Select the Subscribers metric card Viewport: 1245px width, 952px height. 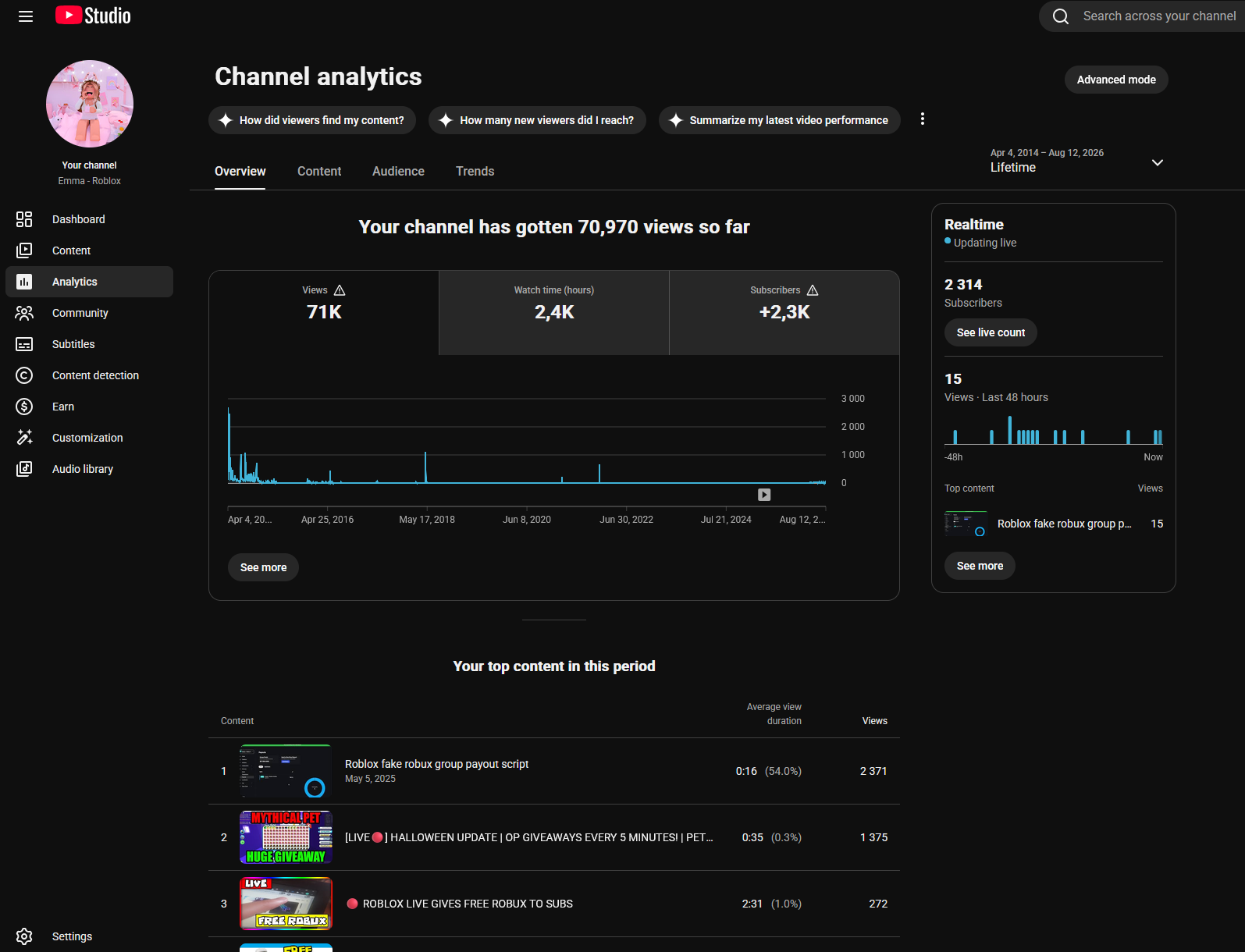[x=784, y=313]
